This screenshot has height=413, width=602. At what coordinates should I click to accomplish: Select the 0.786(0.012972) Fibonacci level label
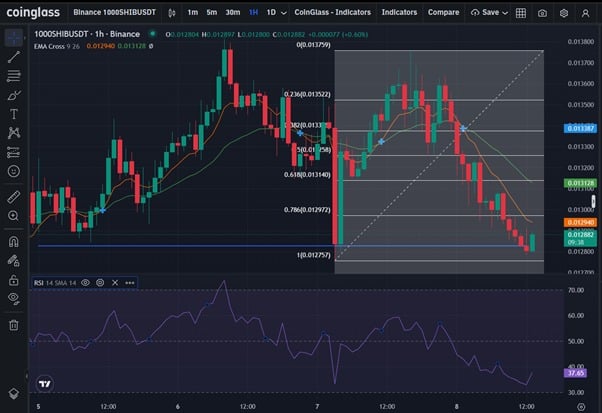(x=307, y=210)
